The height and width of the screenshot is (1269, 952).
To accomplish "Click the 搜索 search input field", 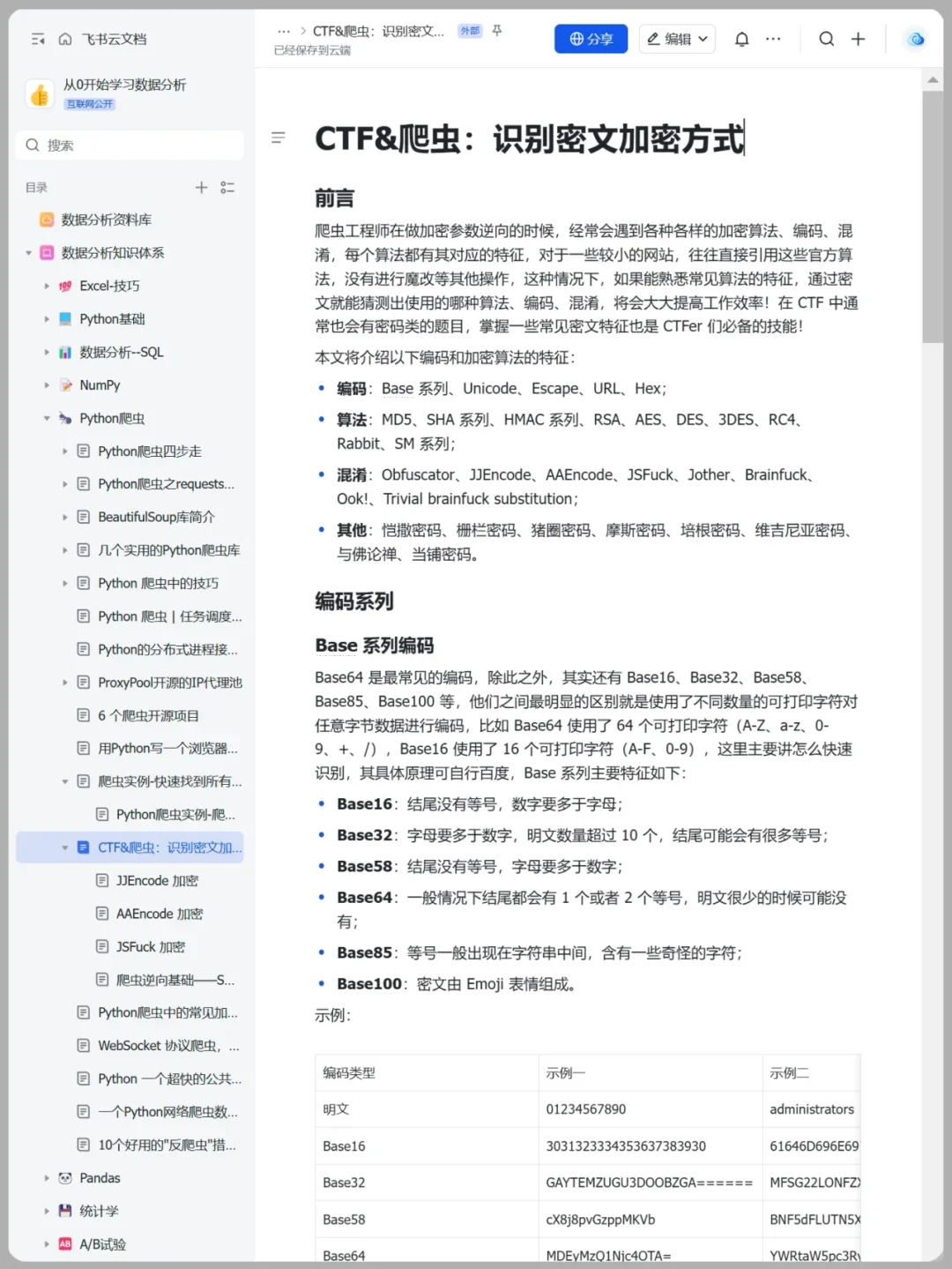I will tap(130, 145).
